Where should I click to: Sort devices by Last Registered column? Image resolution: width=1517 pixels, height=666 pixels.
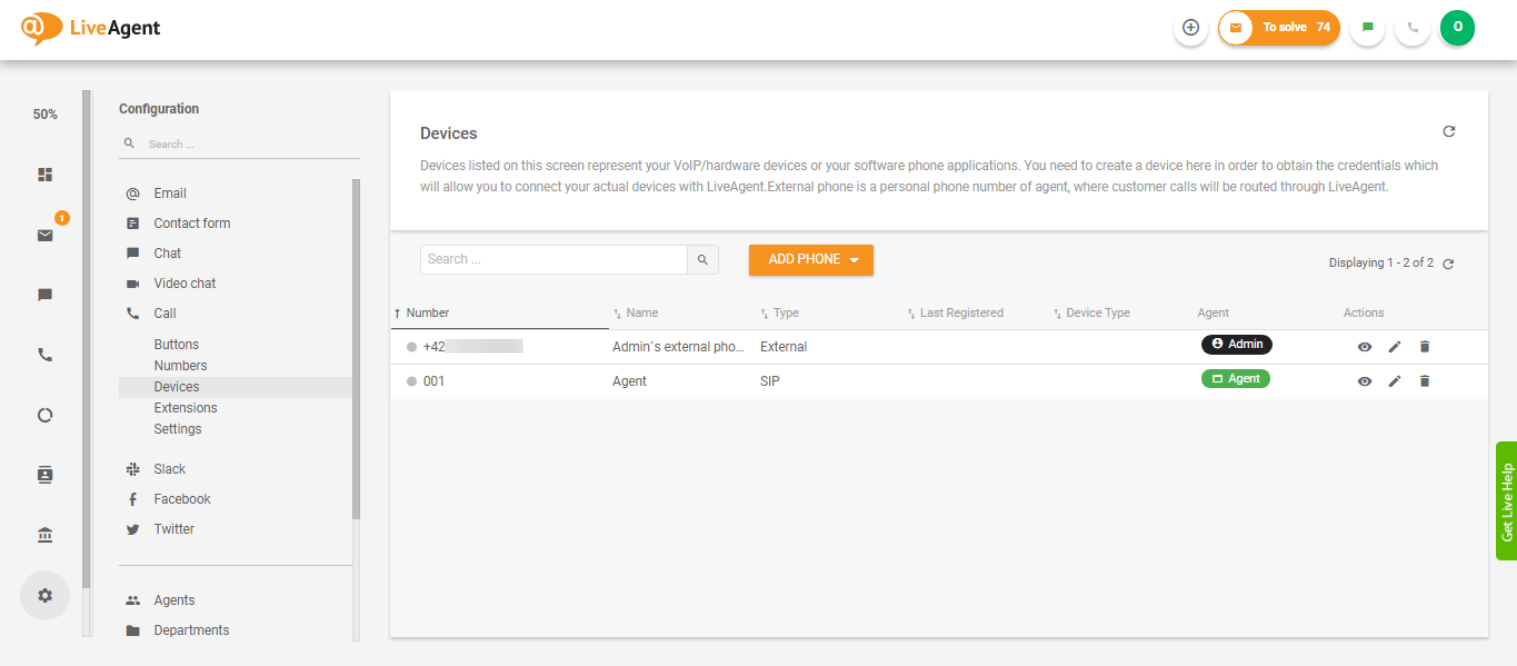tap(960, 313)
